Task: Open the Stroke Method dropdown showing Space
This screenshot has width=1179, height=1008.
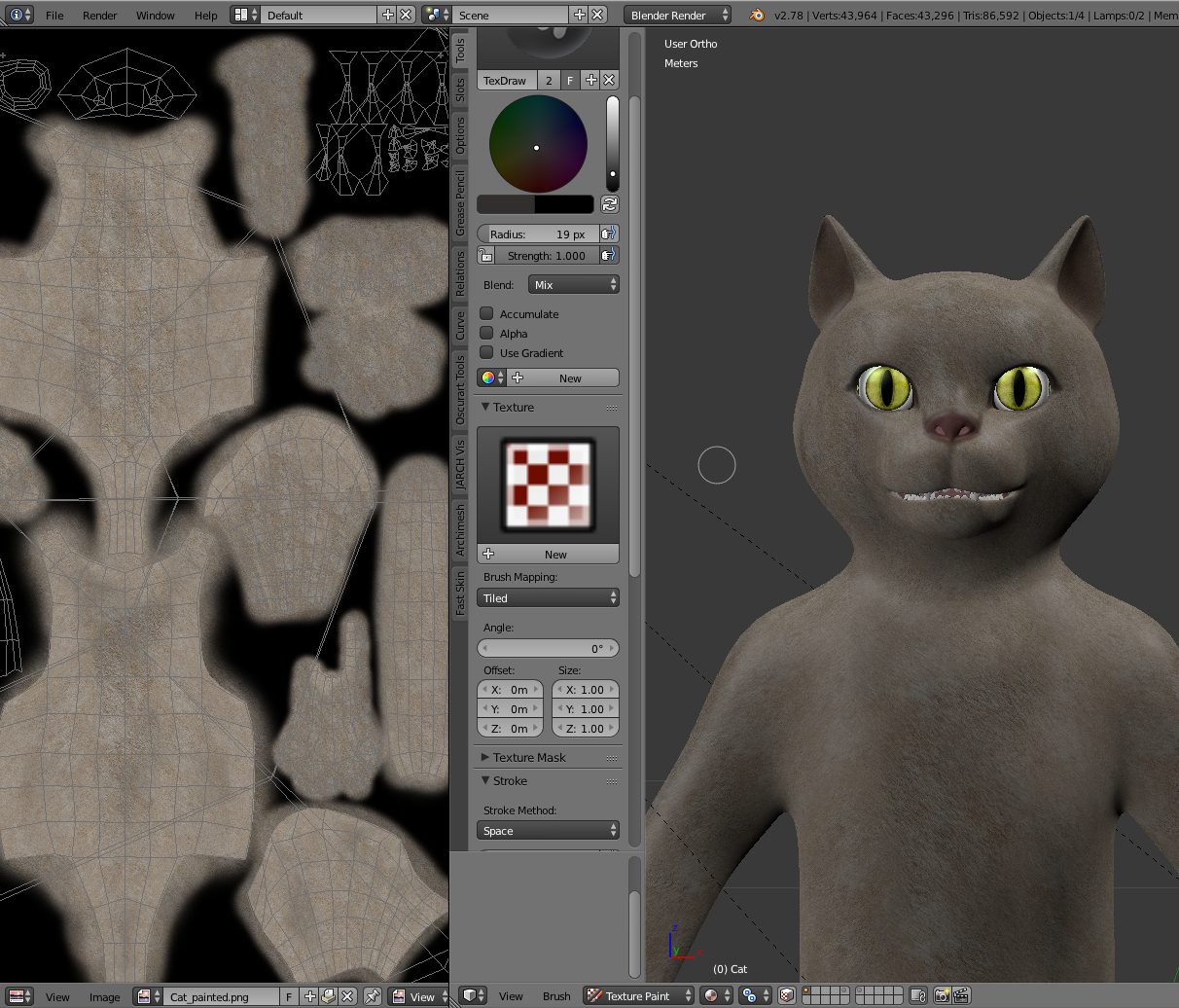Action: coord(548,830)
